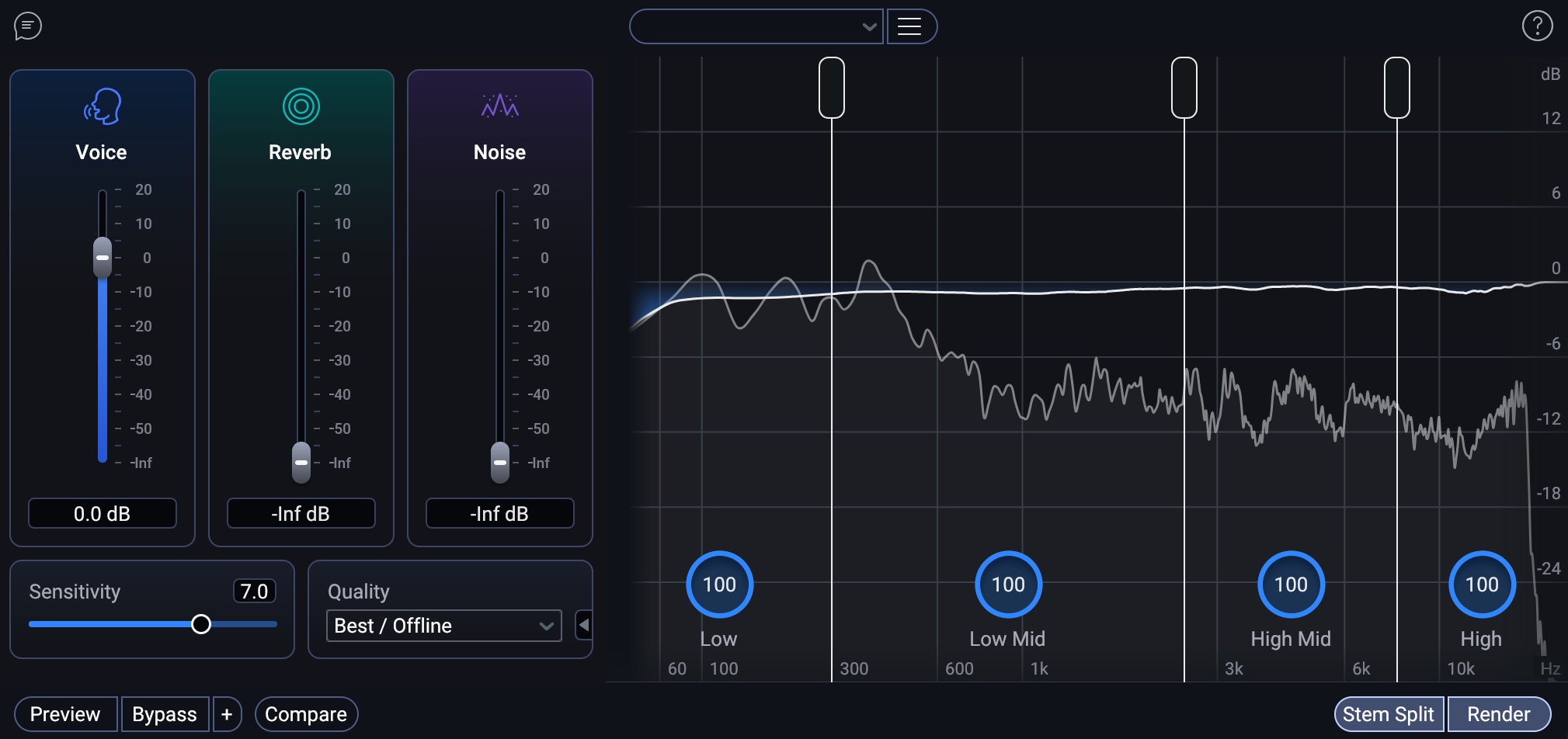1568x739 pixels.
Task: Click the Reverb fader handle
Action: coord(301,462)
